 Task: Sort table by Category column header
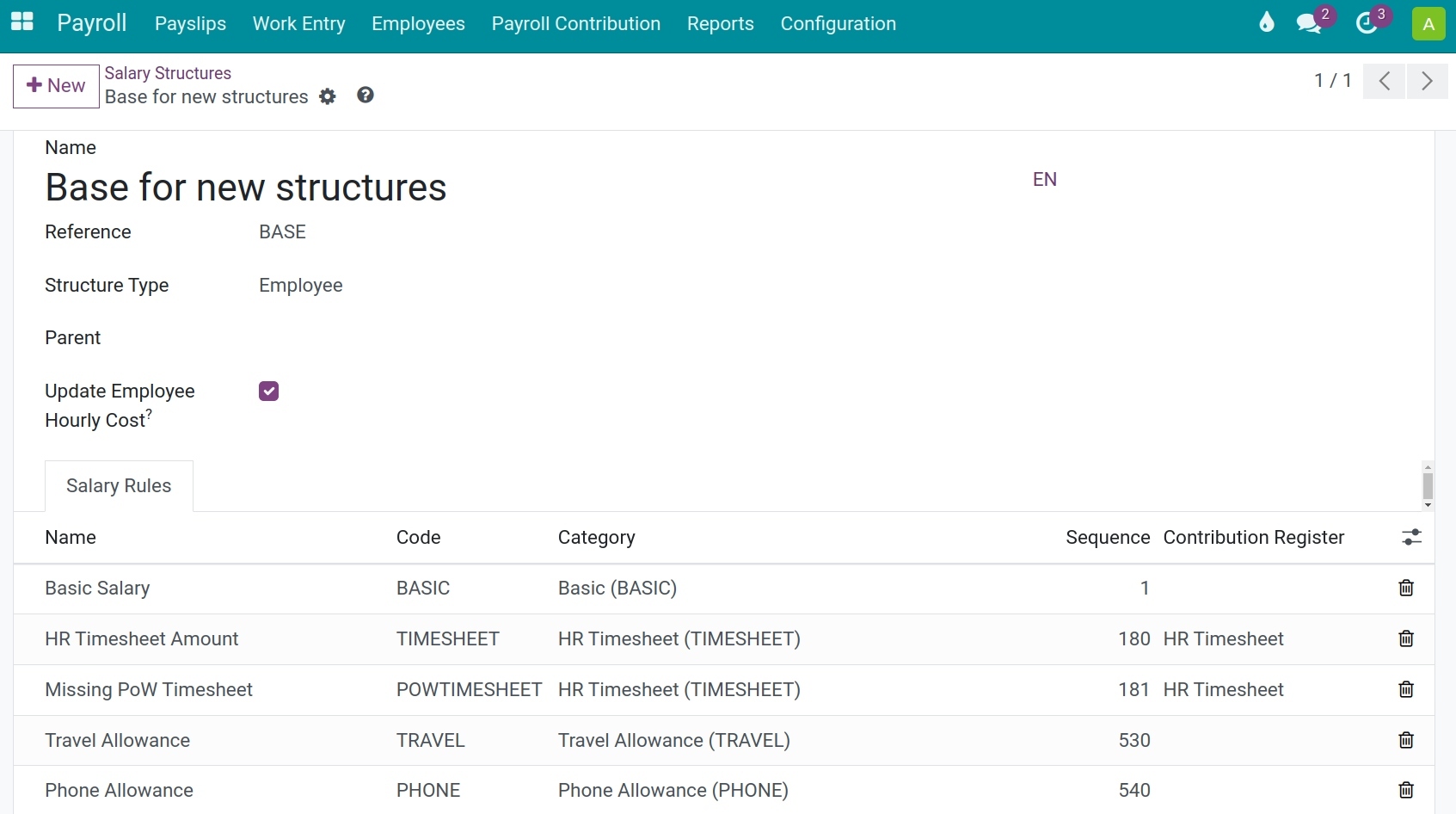(x=597, y=538)
